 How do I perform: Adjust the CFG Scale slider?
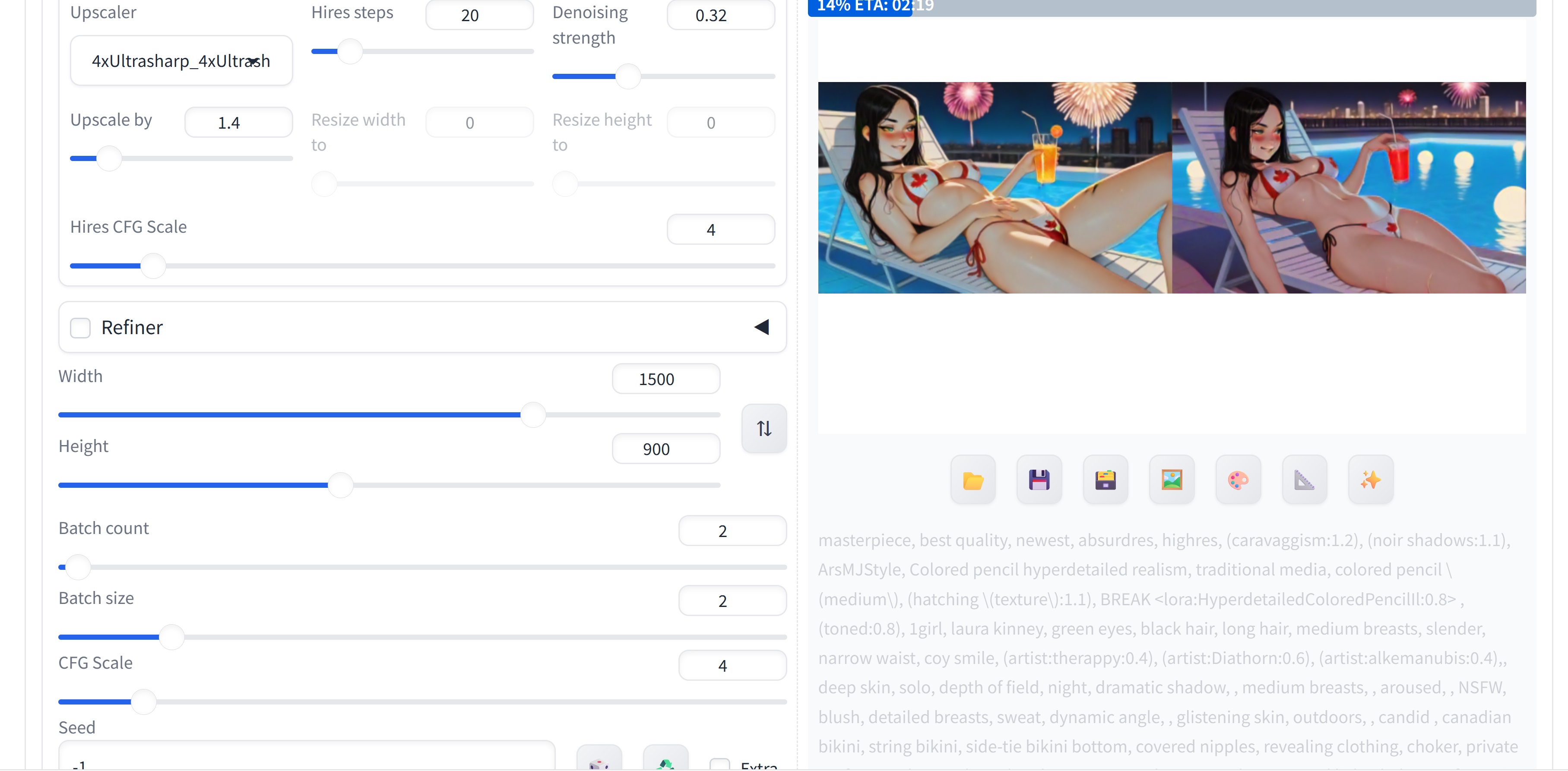point(422,701)
